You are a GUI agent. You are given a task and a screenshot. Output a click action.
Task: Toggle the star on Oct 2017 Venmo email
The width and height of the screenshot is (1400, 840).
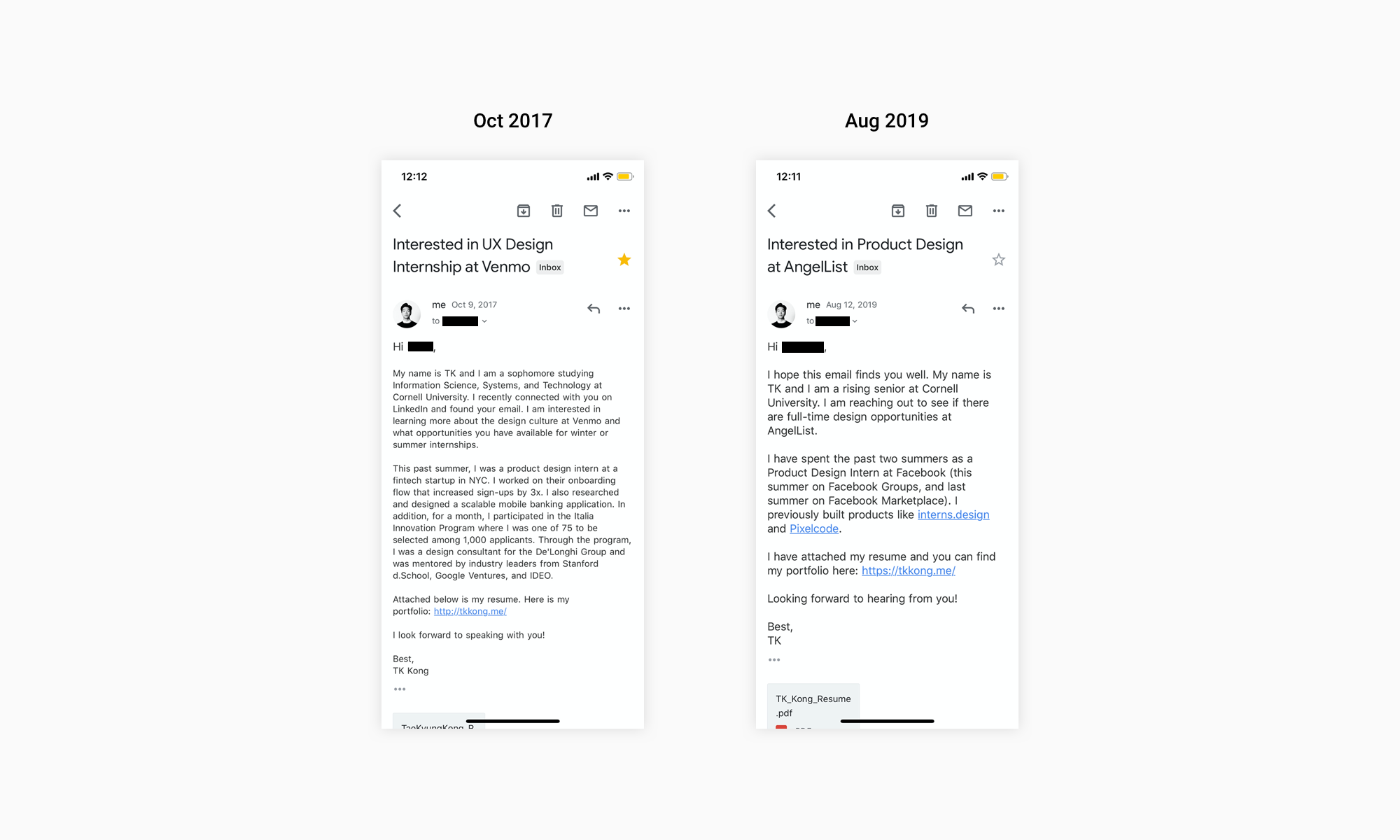pos(624,260)
